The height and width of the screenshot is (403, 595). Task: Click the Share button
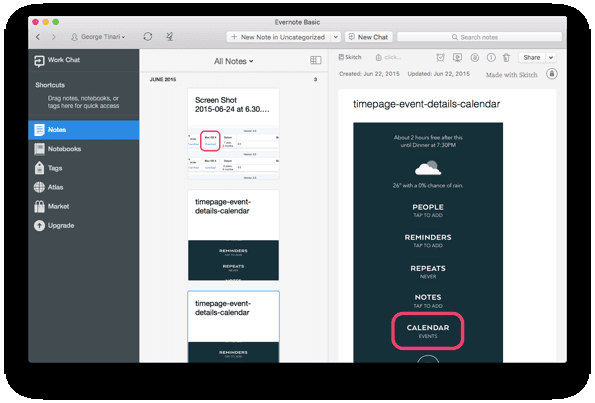click(x=532, y=58)
